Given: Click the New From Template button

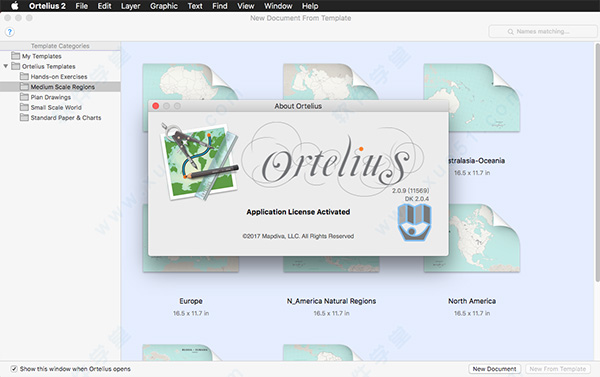Looking at the screenshot, I should coord(558,369).
